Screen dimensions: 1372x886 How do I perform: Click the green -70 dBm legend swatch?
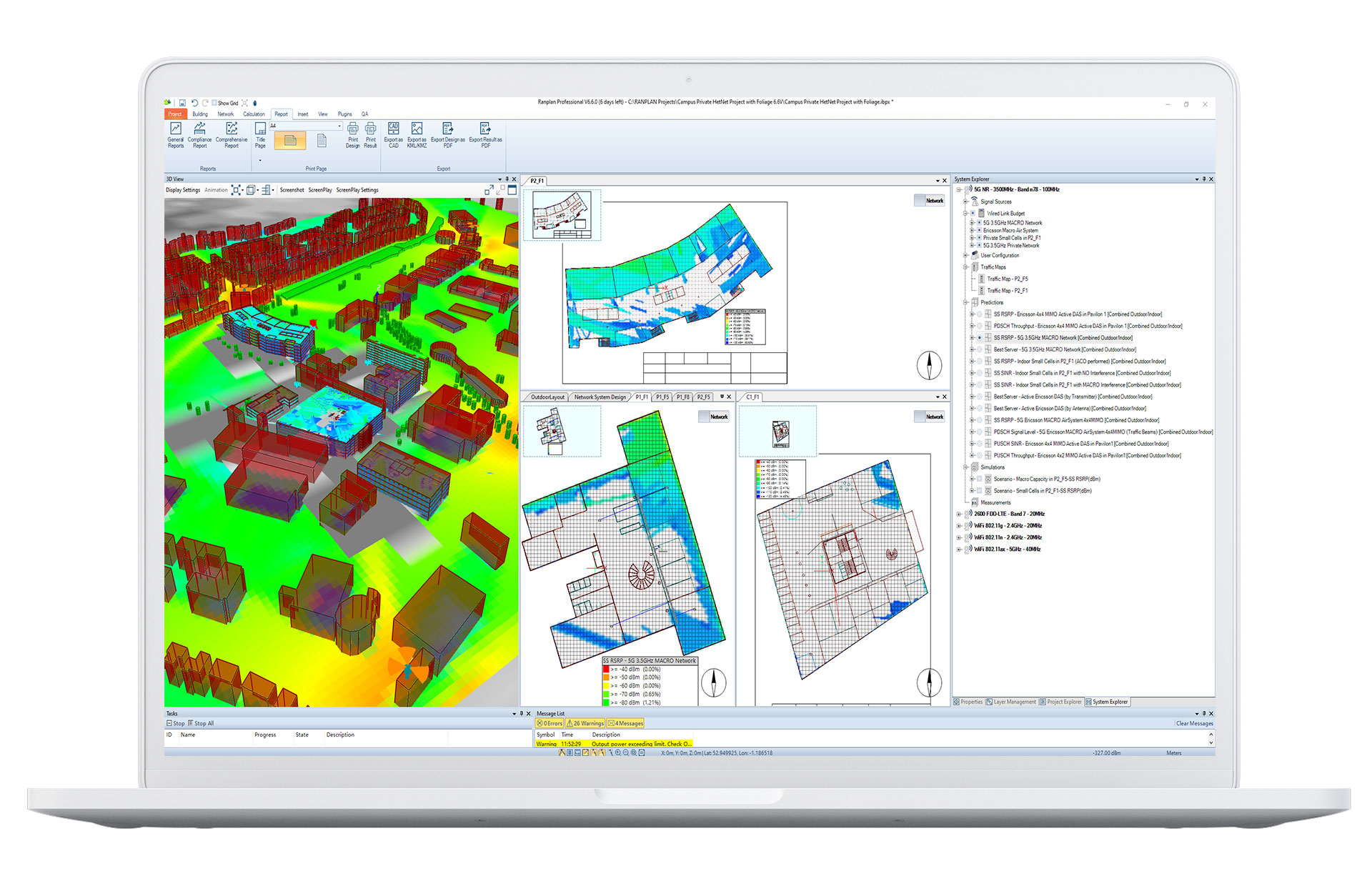tap(606, 695)
